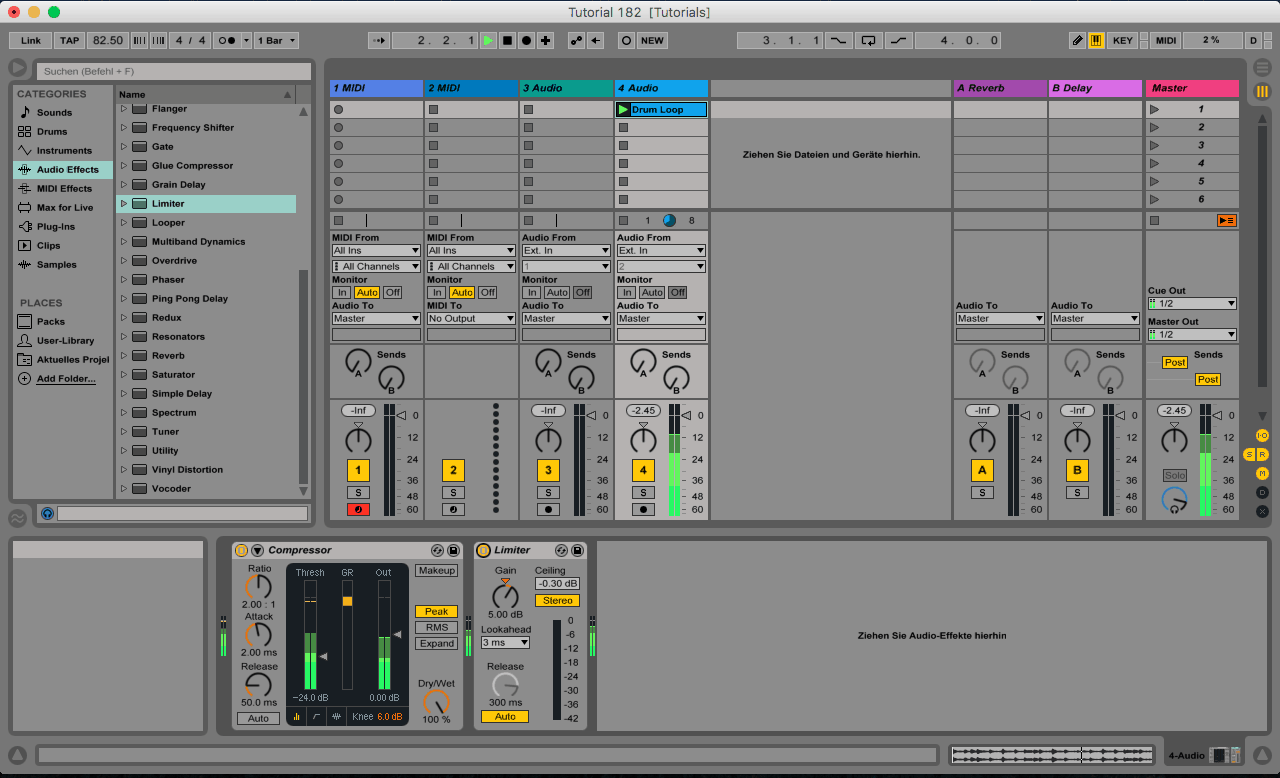Image resolution: width=1280 pixels, height=778 pixels.
Task: Expand the Reverb folder in browser
Action: [x=124, y=356]
